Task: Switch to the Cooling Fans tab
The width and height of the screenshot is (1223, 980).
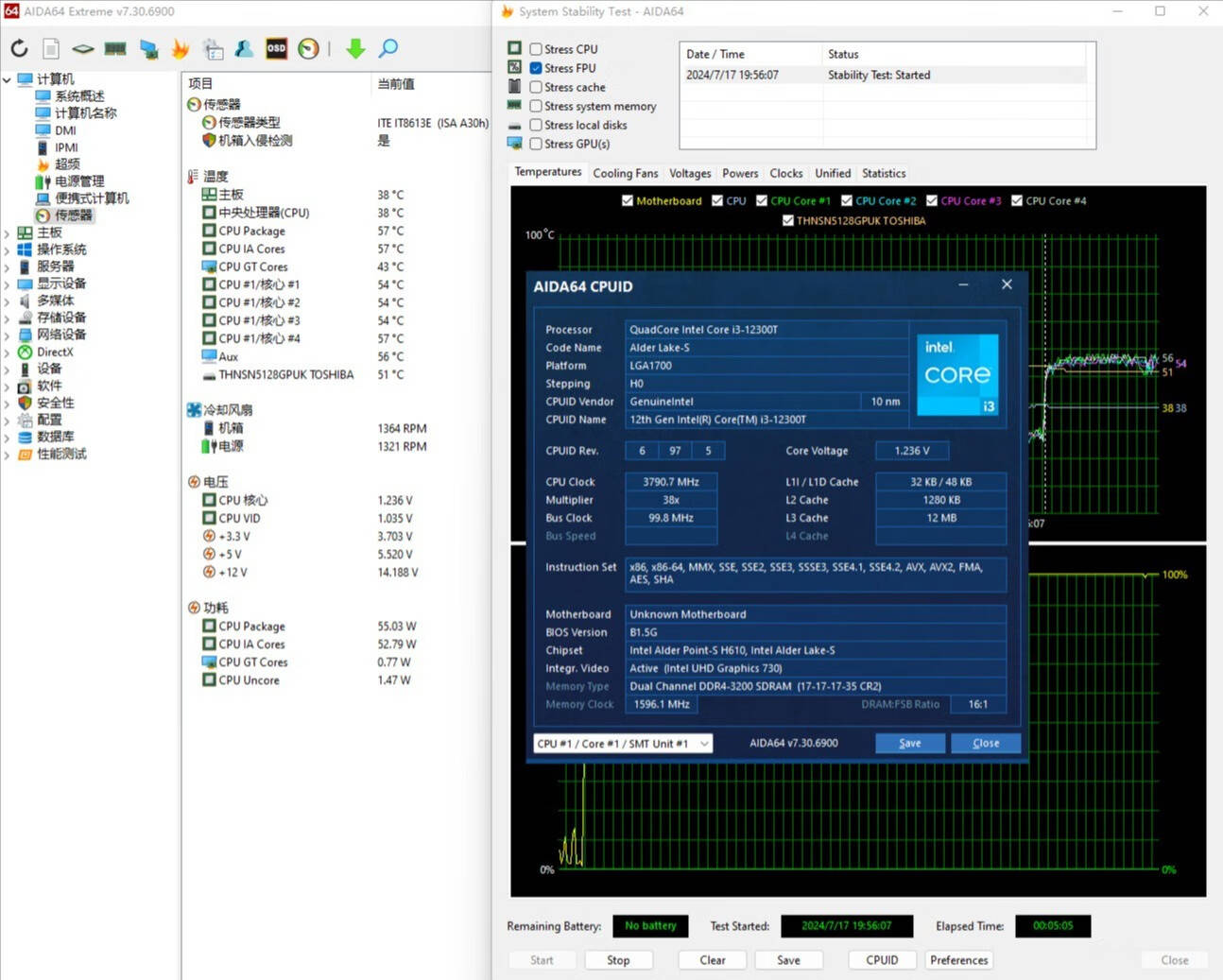Action: [x=625, y=173]
